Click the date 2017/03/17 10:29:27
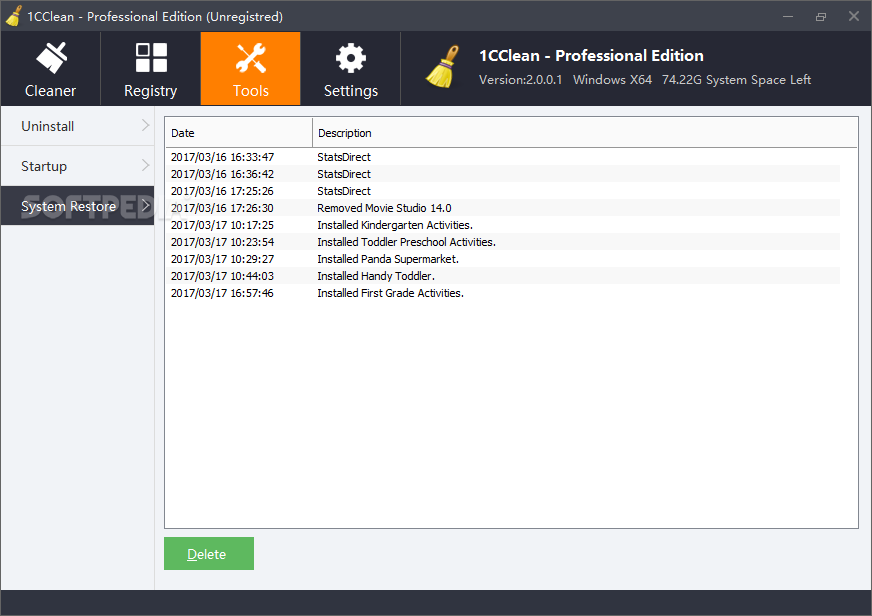Viewport: 872px width, 616px height. click(222, 259)
